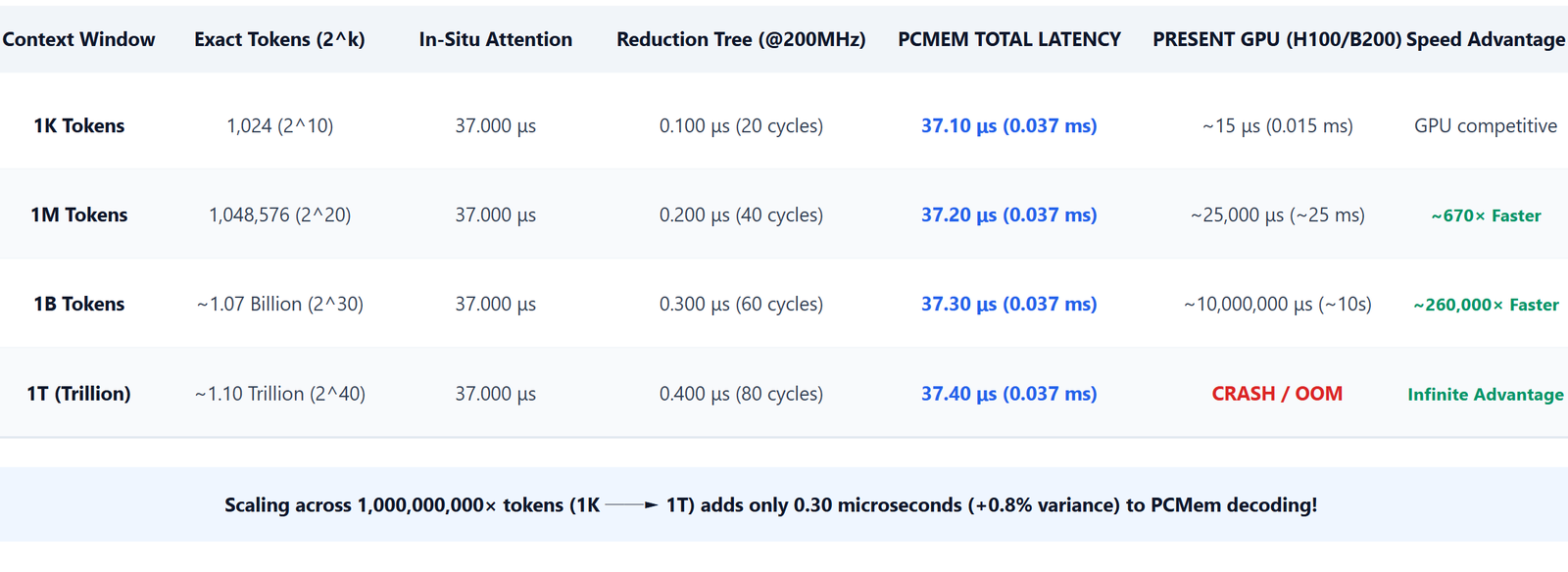This screenshot has width=1568, height=572.
Task: Select the Exact Tokens (2^k) header
Action: pyautogui.click(x=279, y=39)
